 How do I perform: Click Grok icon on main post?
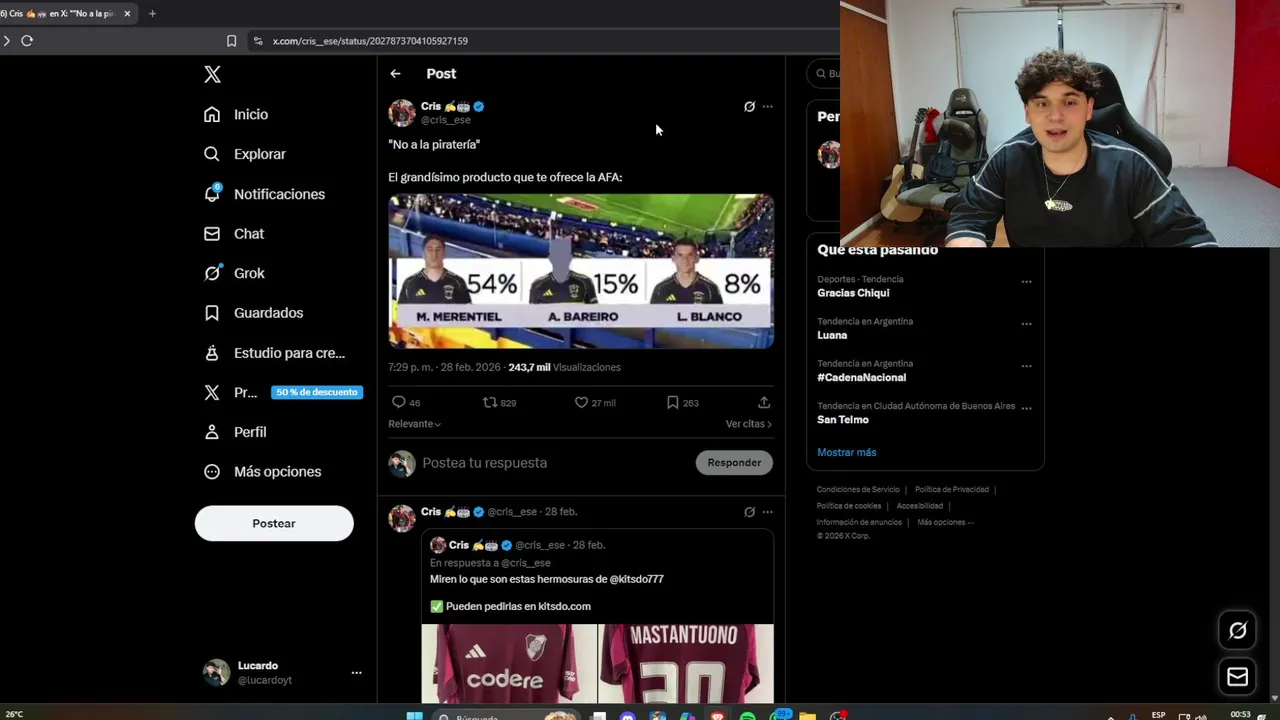(x=749, y=106)
